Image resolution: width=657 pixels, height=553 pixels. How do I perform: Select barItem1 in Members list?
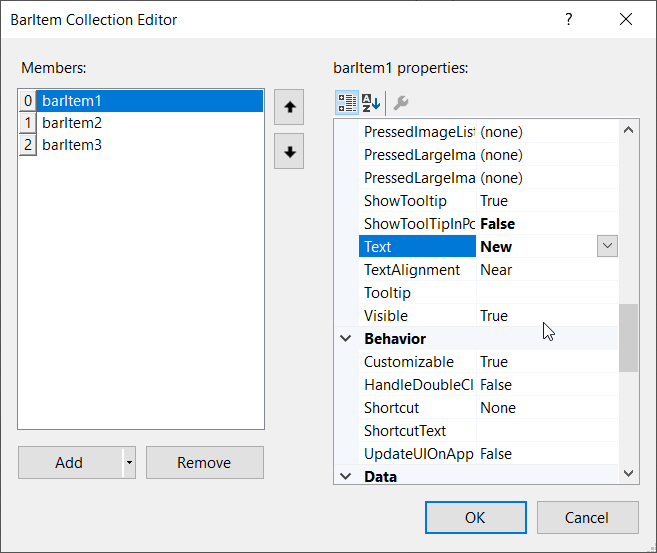(72, 101)
